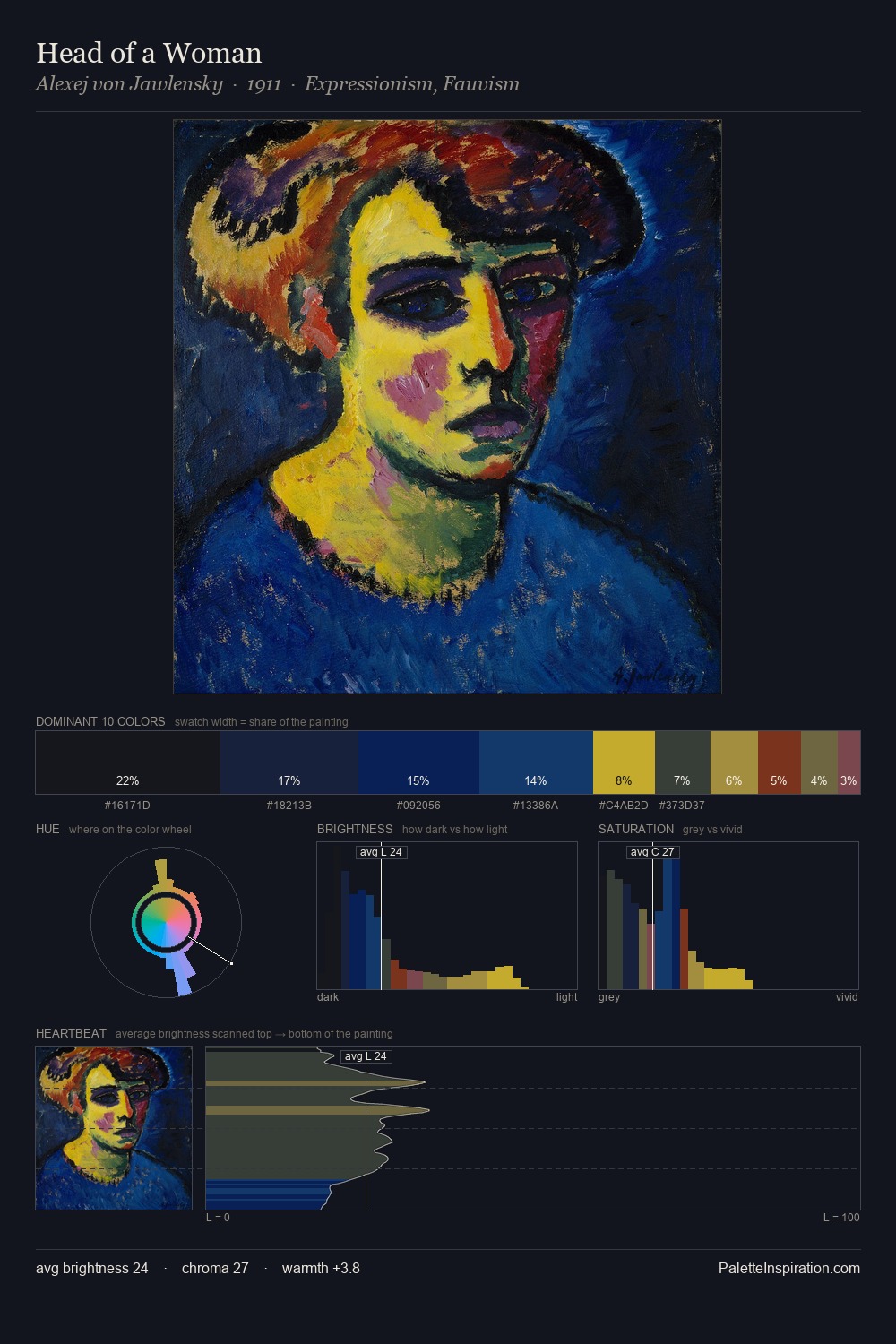Select the 22% near-black color swatch
This screenshot has height=1344, width=896.
[128, 762]
